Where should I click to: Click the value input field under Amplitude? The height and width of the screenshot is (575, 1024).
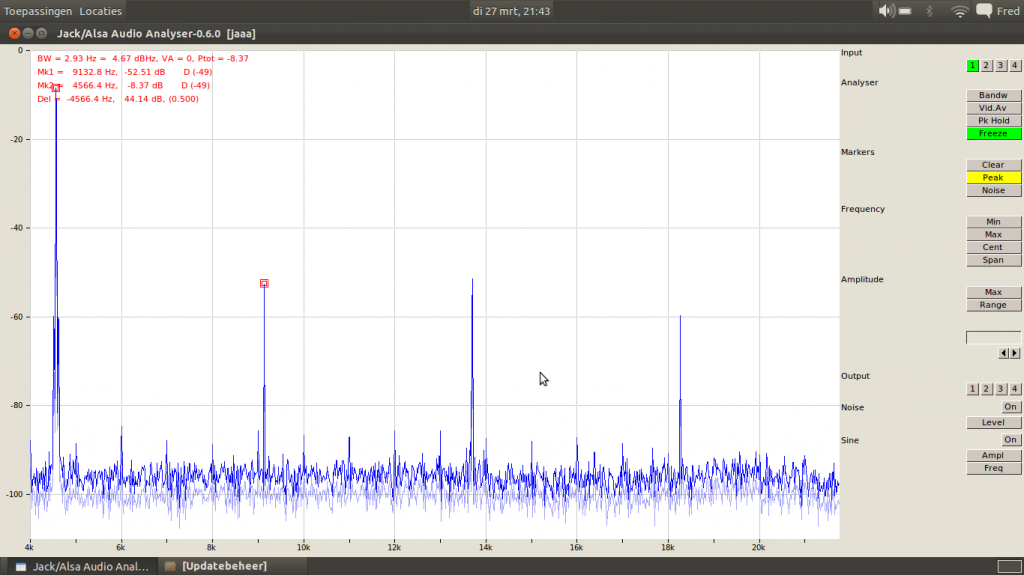[x=993, y=337]
